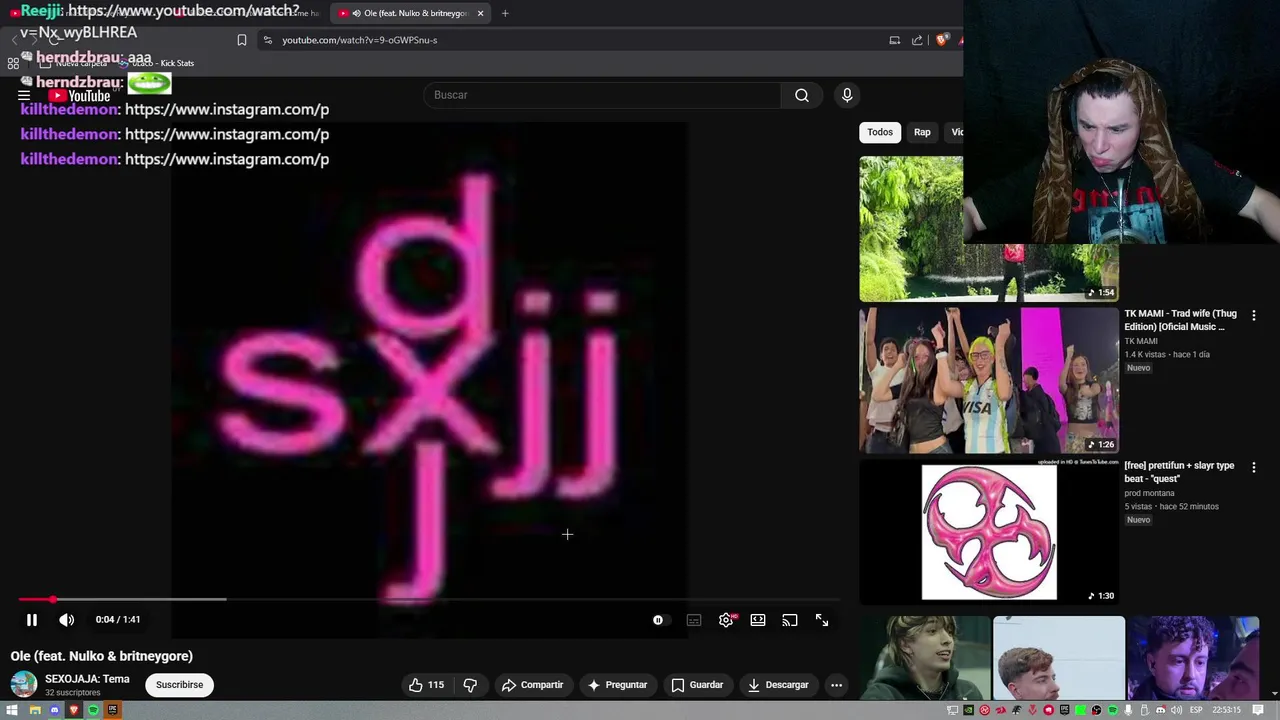Start voice search with the microphone

[847, 95]
